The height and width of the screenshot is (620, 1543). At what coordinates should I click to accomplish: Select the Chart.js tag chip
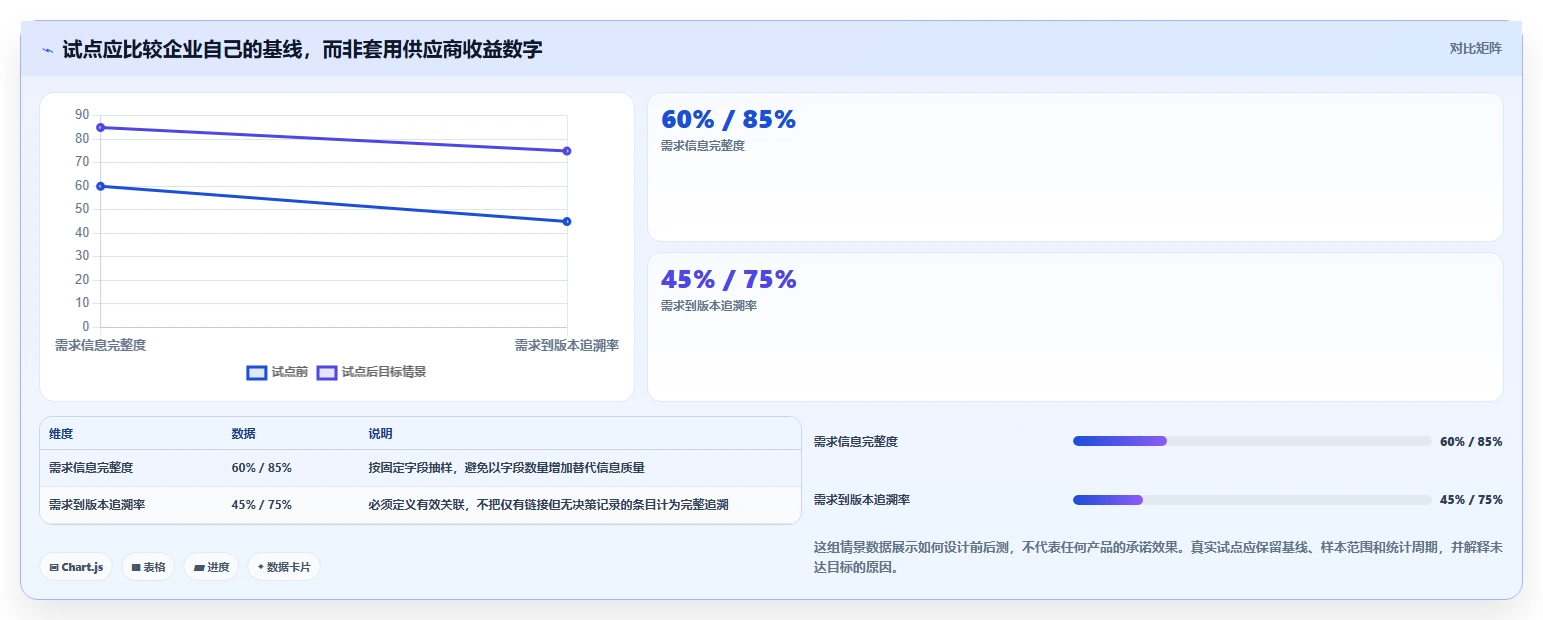click(76, 567)
